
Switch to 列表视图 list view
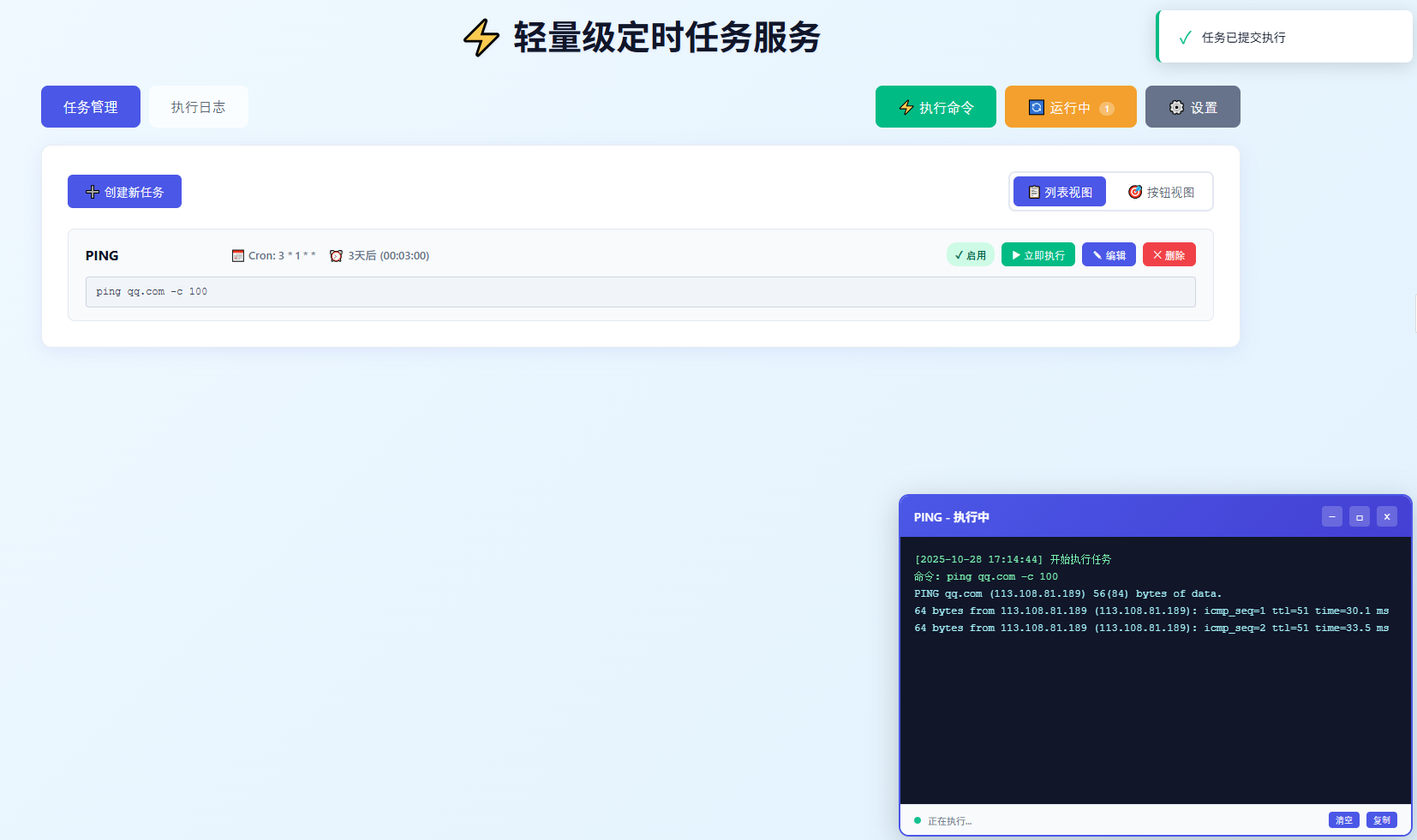[1060, 192]
